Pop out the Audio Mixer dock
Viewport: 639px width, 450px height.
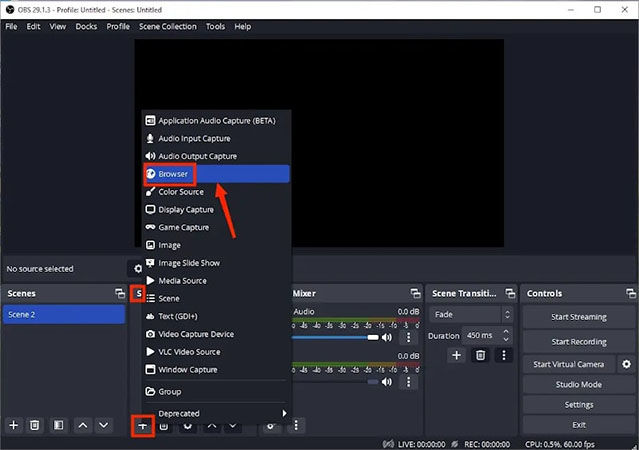coord(415,293)
